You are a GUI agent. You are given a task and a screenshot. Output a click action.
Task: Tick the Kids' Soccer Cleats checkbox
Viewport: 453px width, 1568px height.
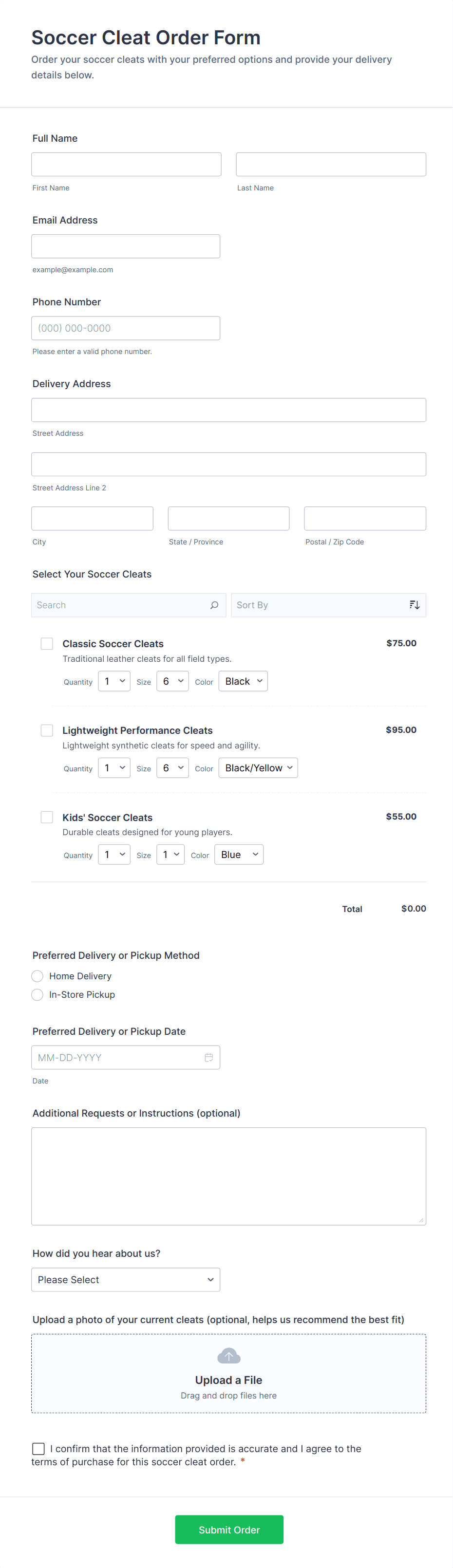(x=47, y=817)
